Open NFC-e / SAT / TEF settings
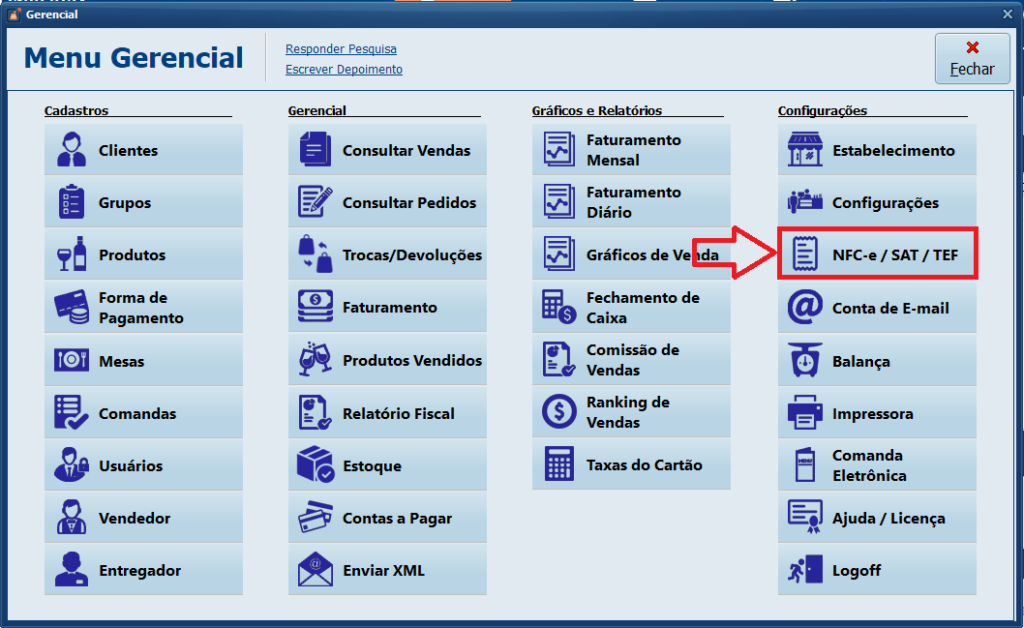 pyautogui.click(x=877, y=254)
